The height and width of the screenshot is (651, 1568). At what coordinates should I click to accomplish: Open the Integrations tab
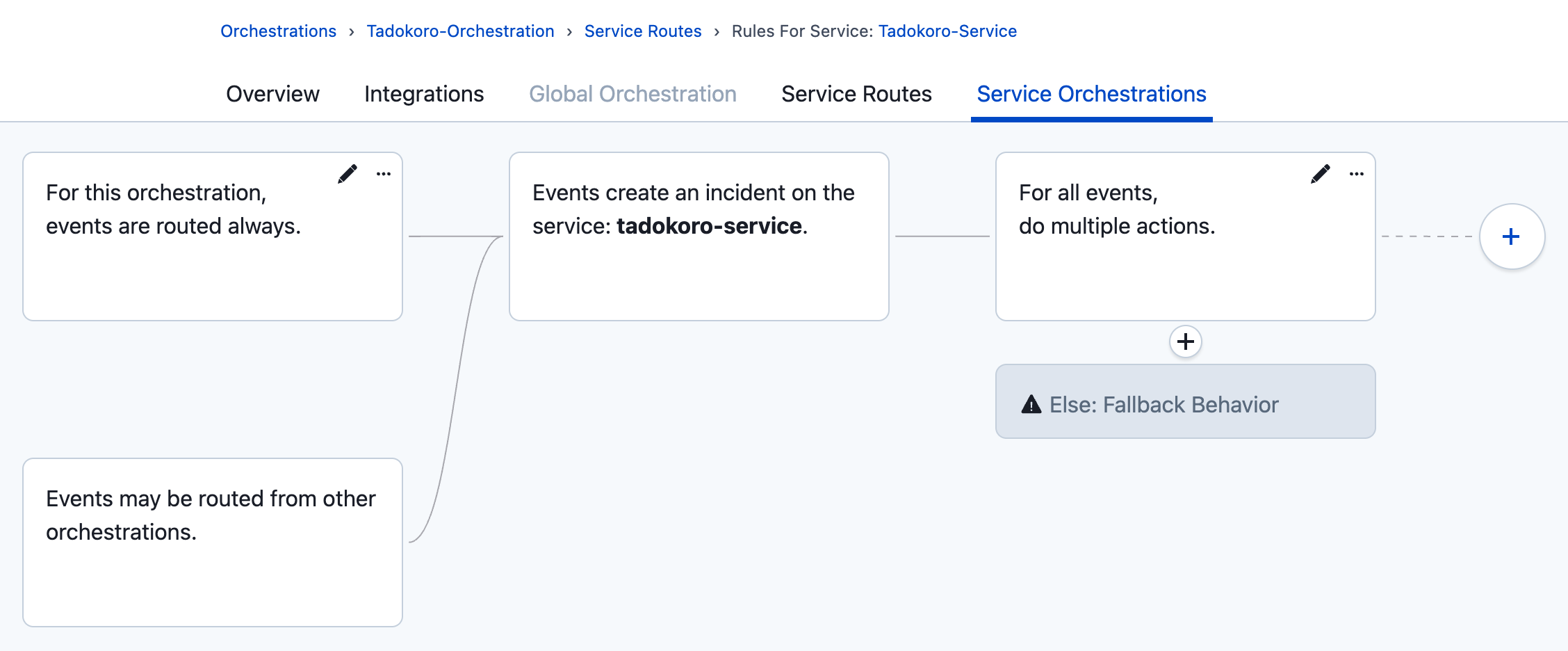click(x=424, y=94)
